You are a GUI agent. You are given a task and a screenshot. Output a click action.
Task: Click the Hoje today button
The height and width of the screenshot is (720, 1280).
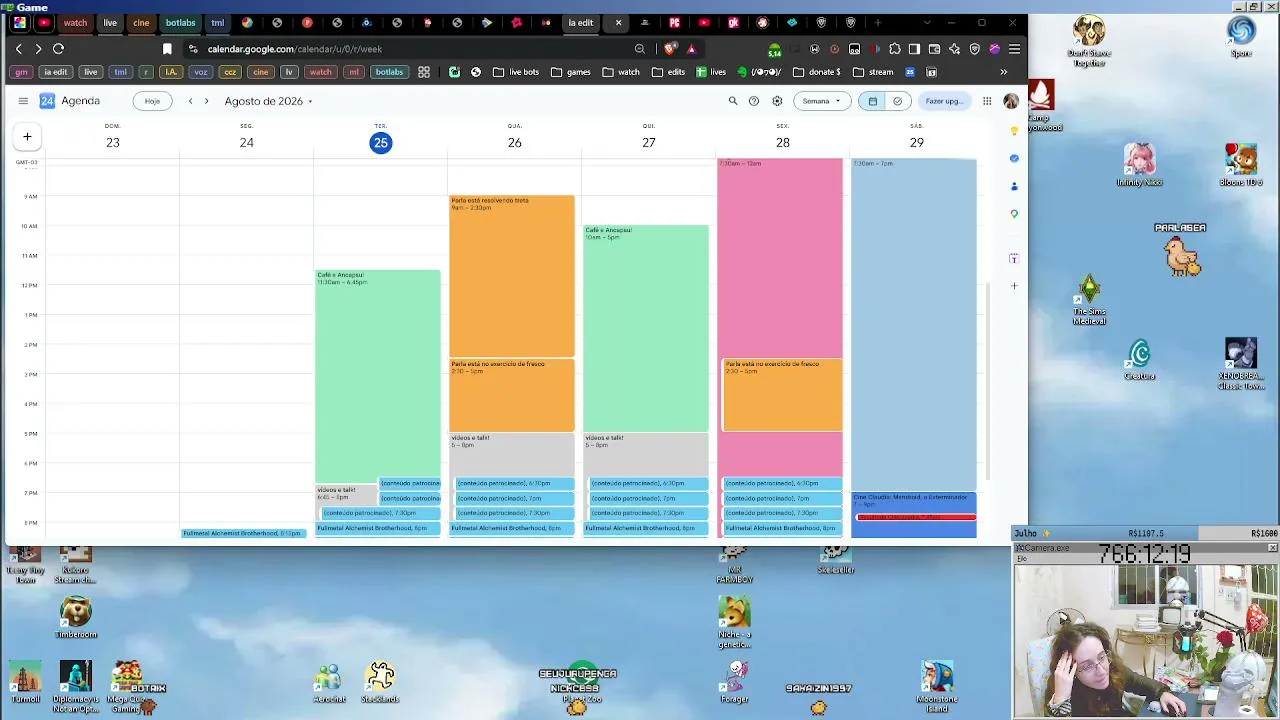(x=152, y=101)
